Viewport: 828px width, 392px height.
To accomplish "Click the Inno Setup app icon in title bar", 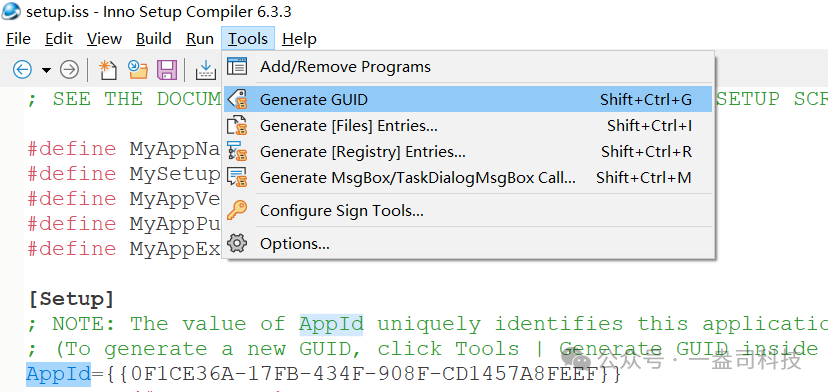I will click(x=11, y=10).
